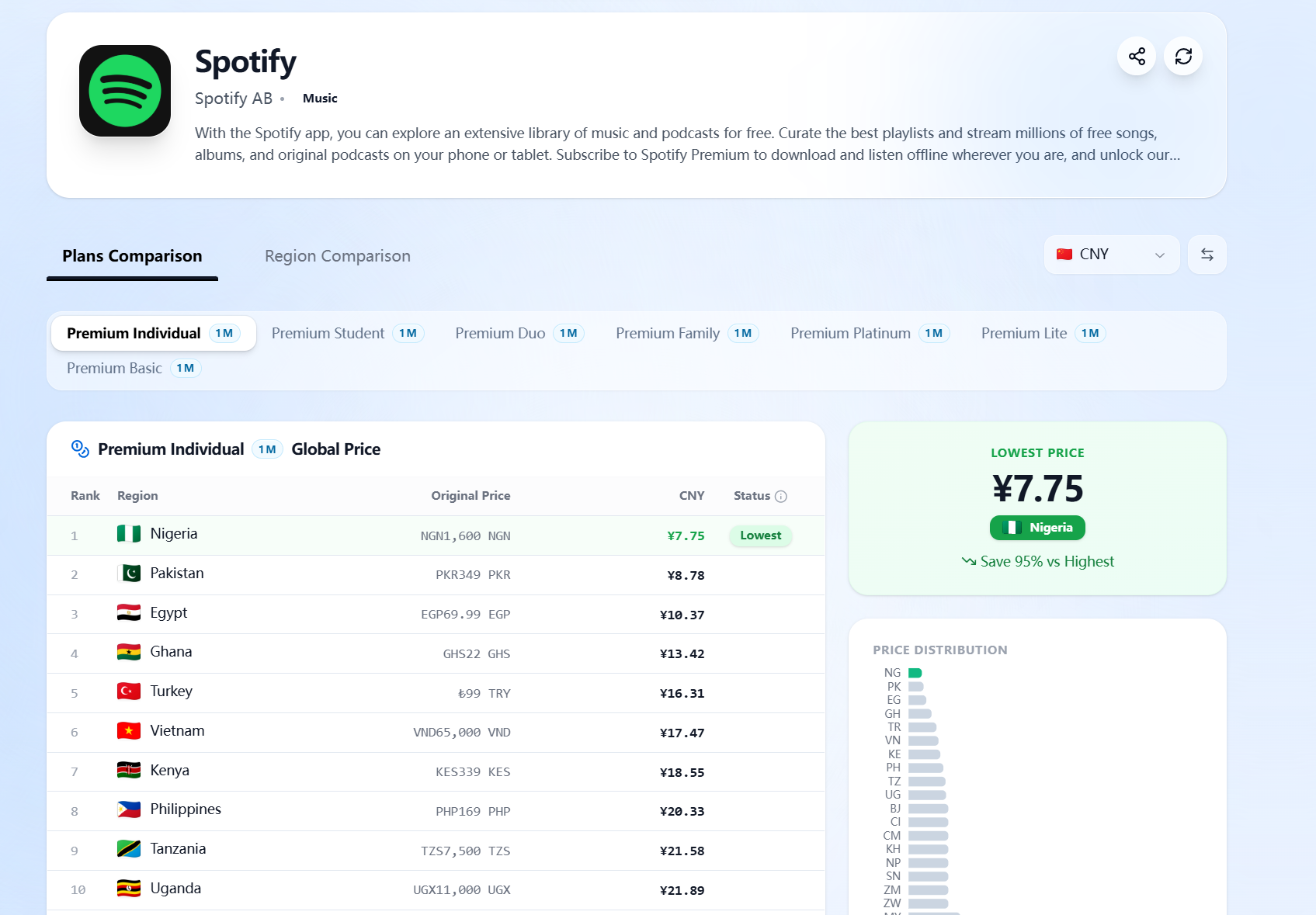Click the TR bar in price distribution

pyautogui.click(x=922, y=727)
